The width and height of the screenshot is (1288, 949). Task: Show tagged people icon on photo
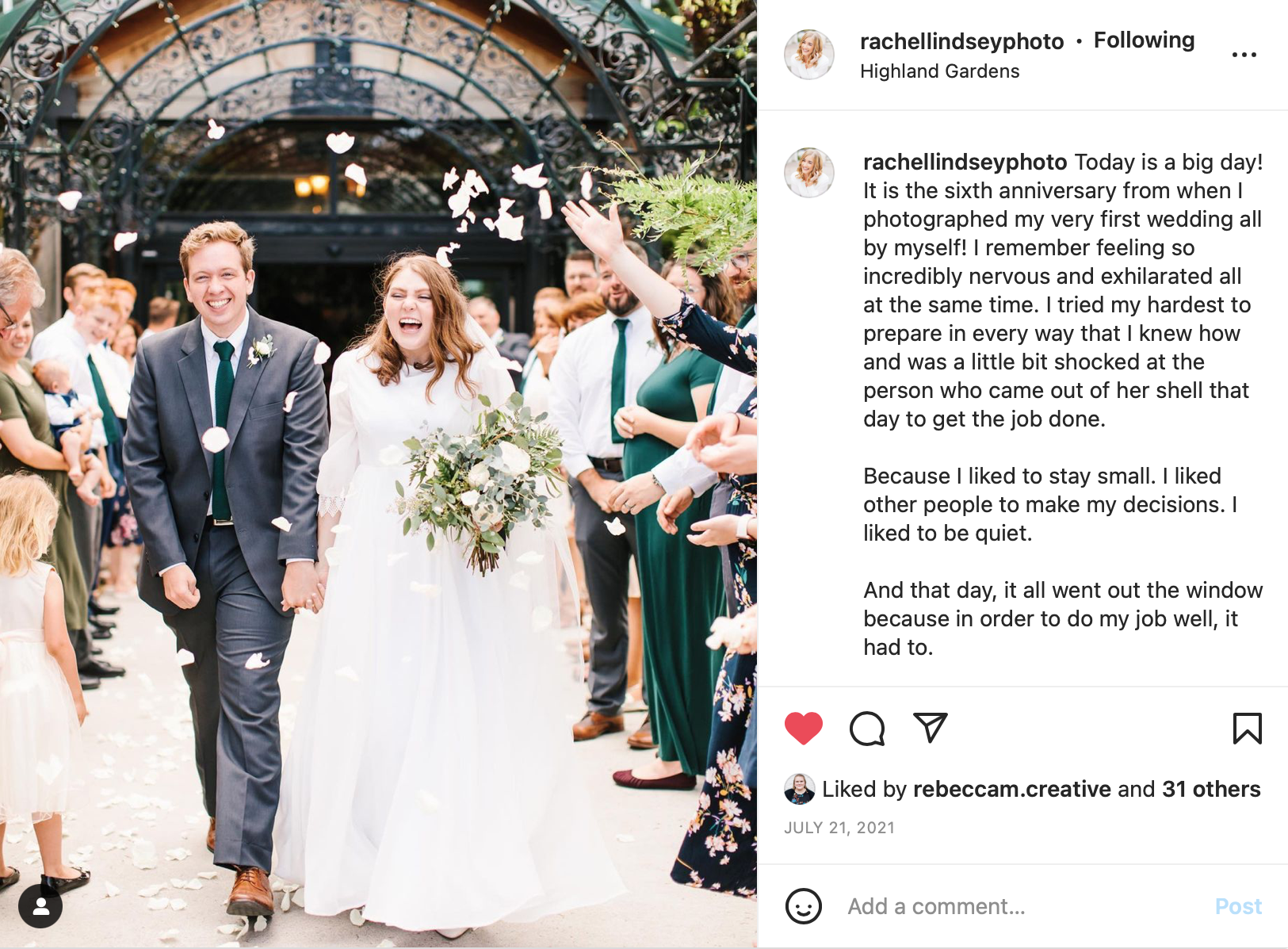(x=40, y=906)
